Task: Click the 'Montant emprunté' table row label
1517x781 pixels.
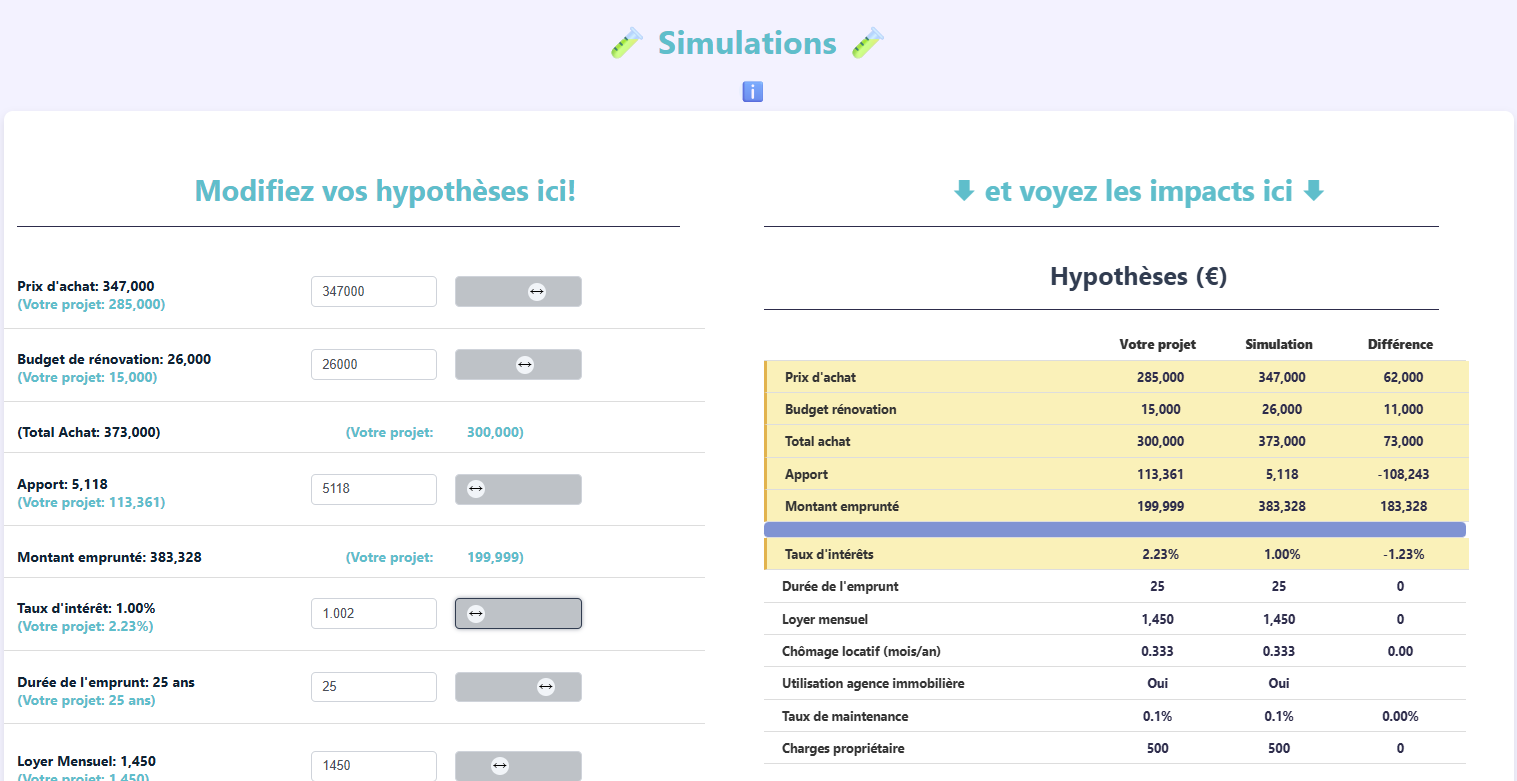Action: click(842, 506)
